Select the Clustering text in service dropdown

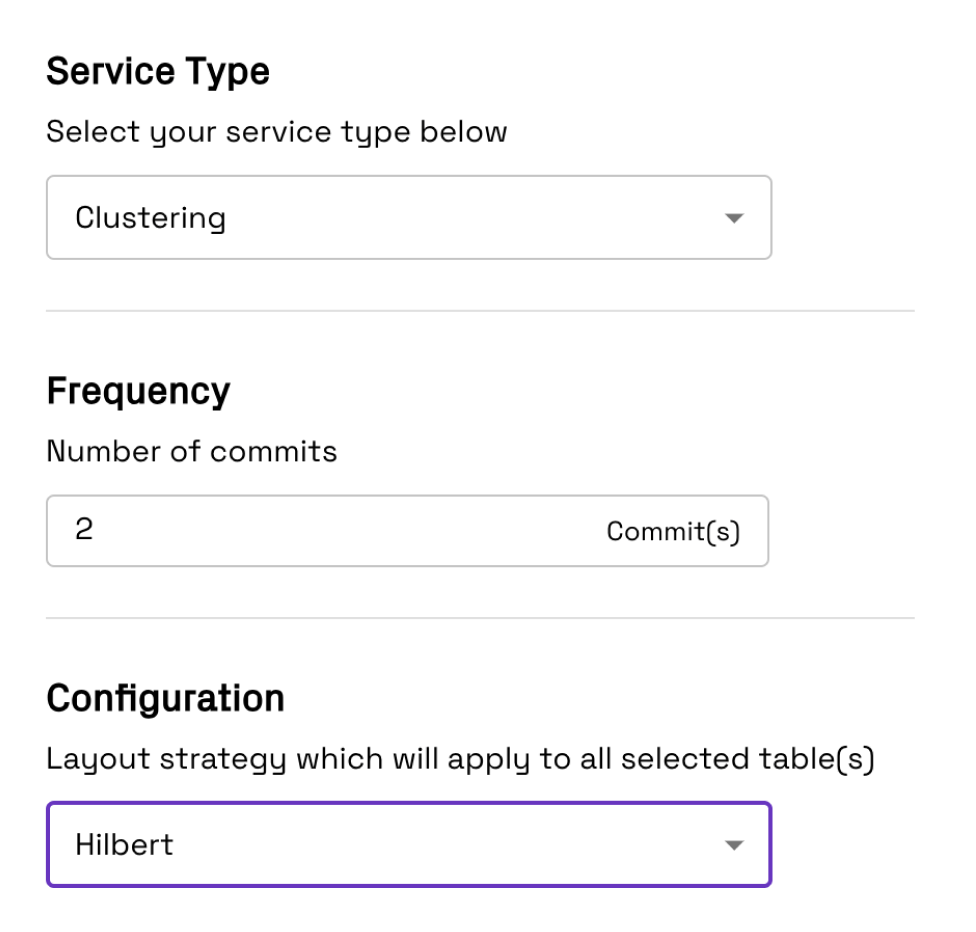pos(150,219)
